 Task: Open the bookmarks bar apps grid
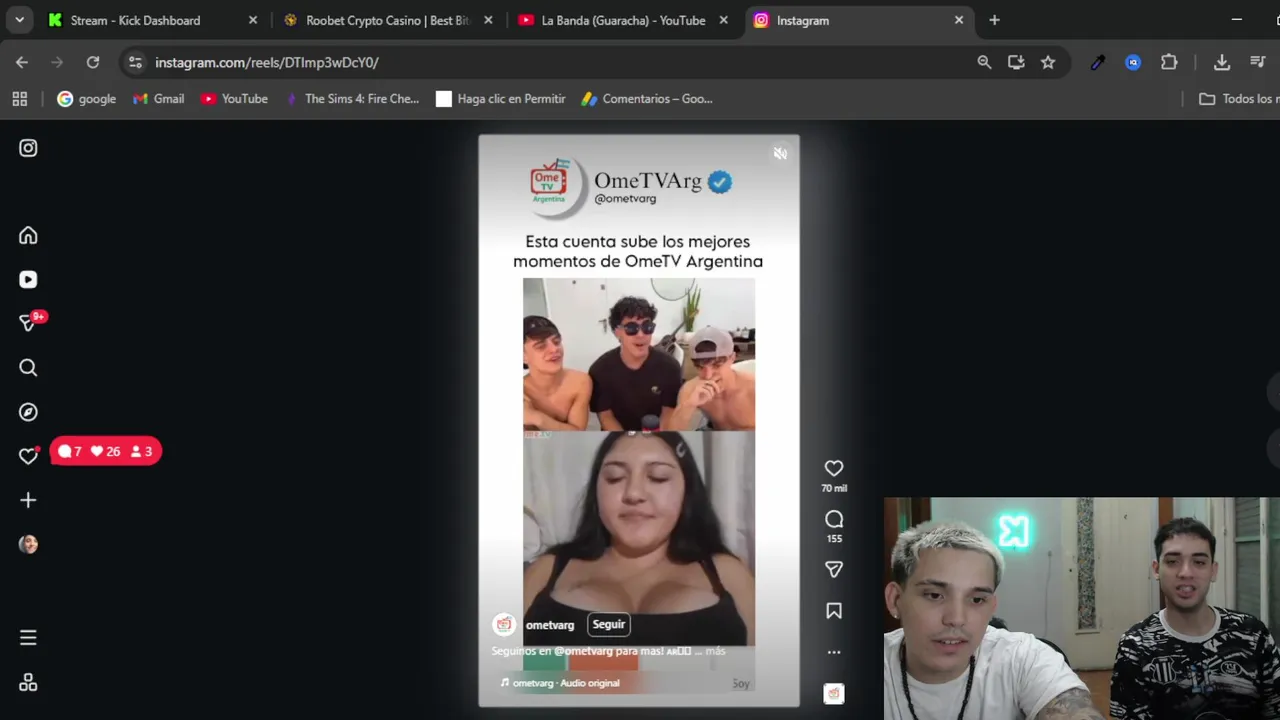[x=19, y=99]
